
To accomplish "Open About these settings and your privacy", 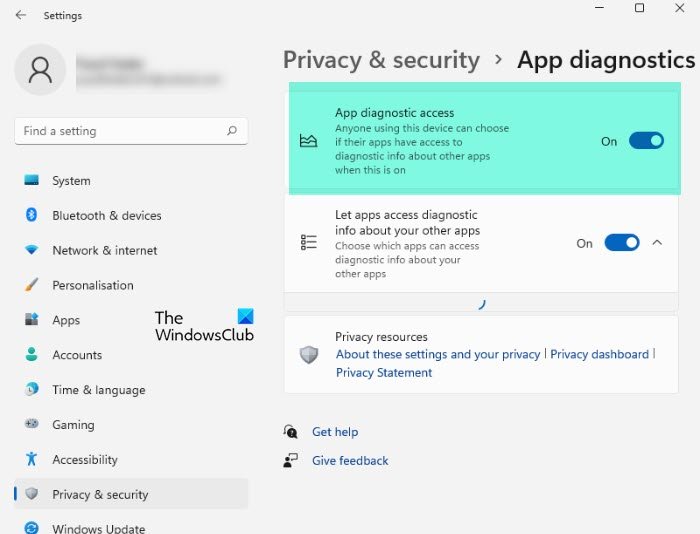I will point(438,354).
